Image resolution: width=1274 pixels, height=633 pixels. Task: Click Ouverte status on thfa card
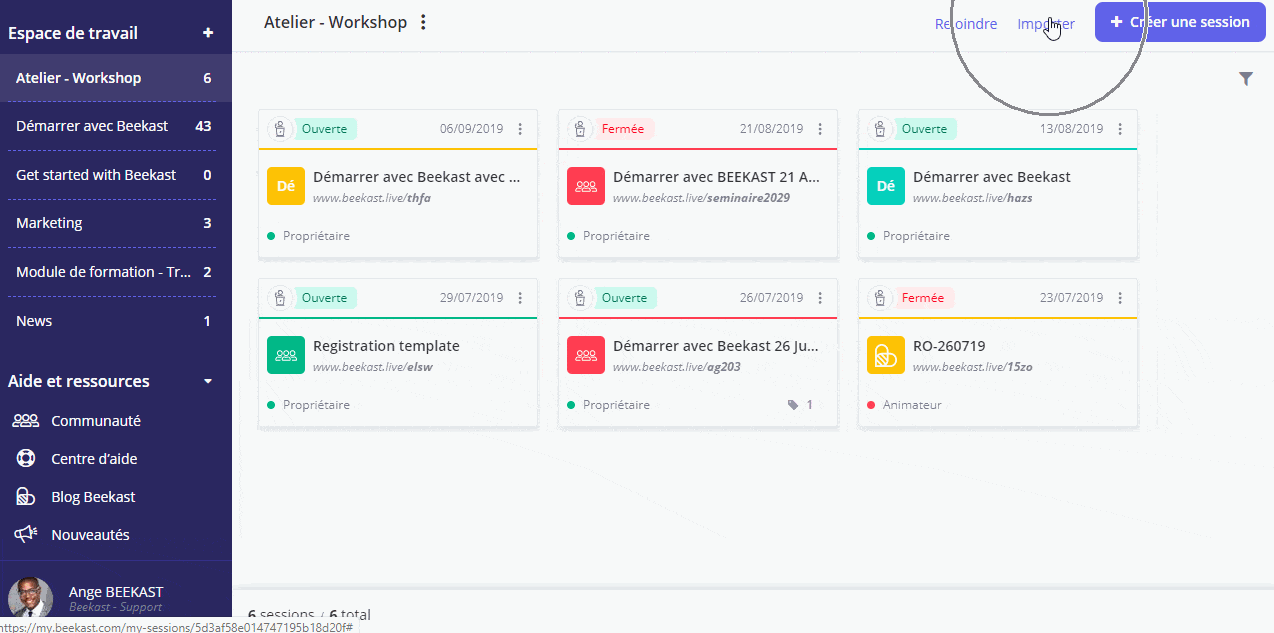[x=325, y=129]
